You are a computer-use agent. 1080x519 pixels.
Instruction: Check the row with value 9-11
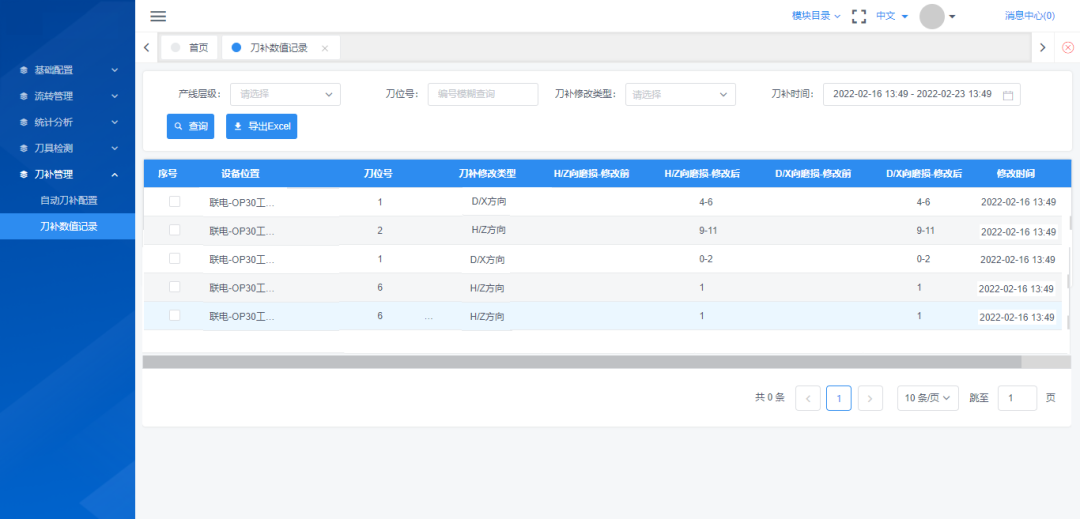coord(175,229)
